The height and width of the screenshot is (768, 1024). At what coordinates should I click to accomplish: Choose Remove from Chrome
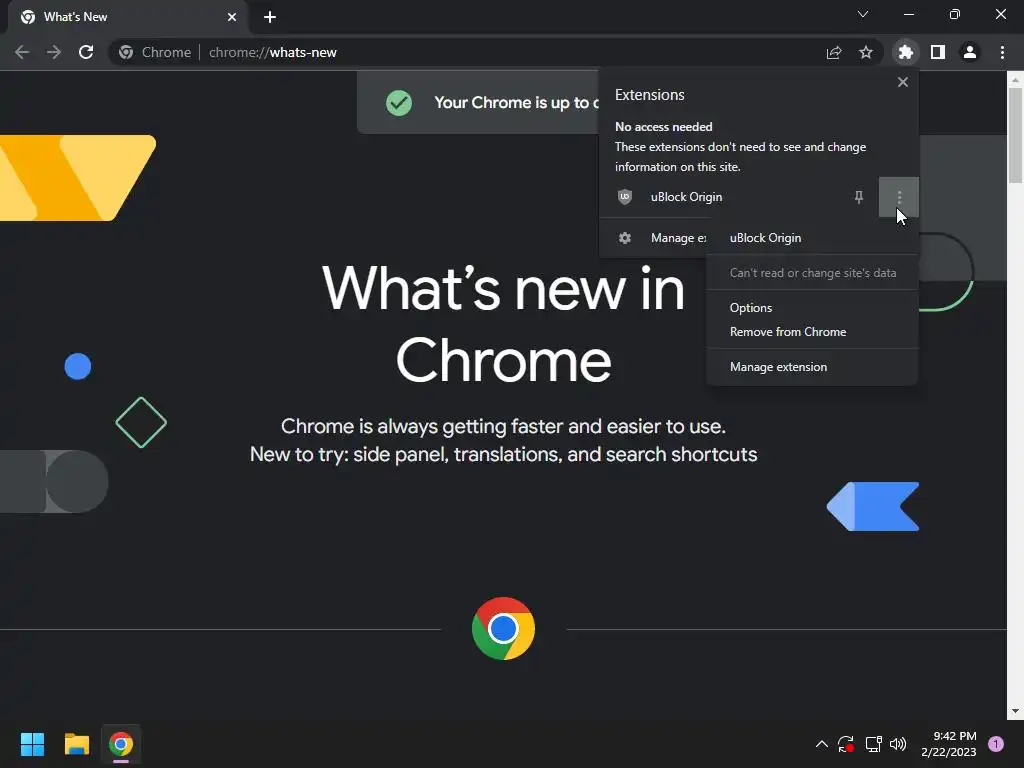[x=812, y=332]
